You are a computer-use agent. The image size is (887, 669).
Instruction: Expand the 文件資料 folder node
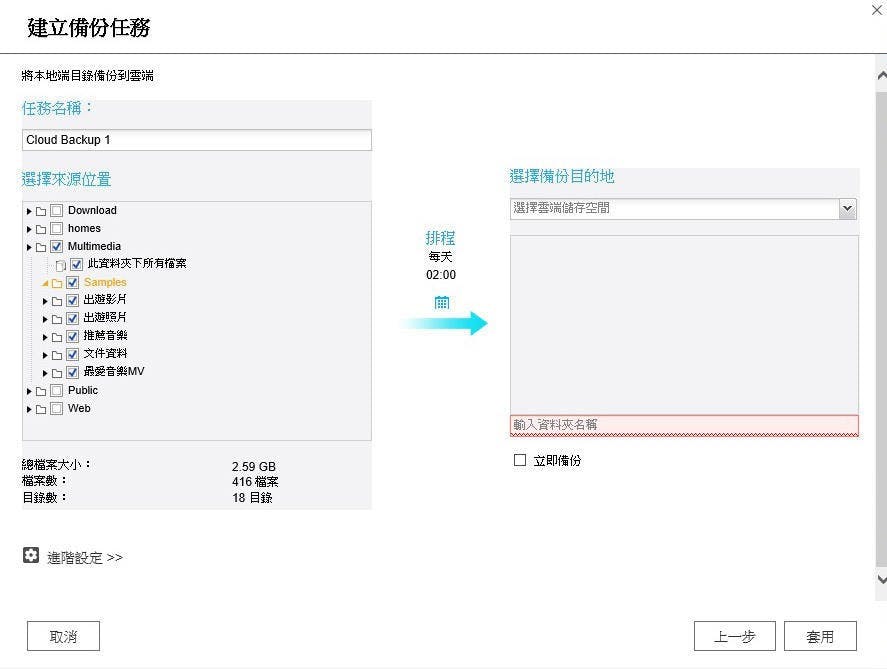(45, 356)
